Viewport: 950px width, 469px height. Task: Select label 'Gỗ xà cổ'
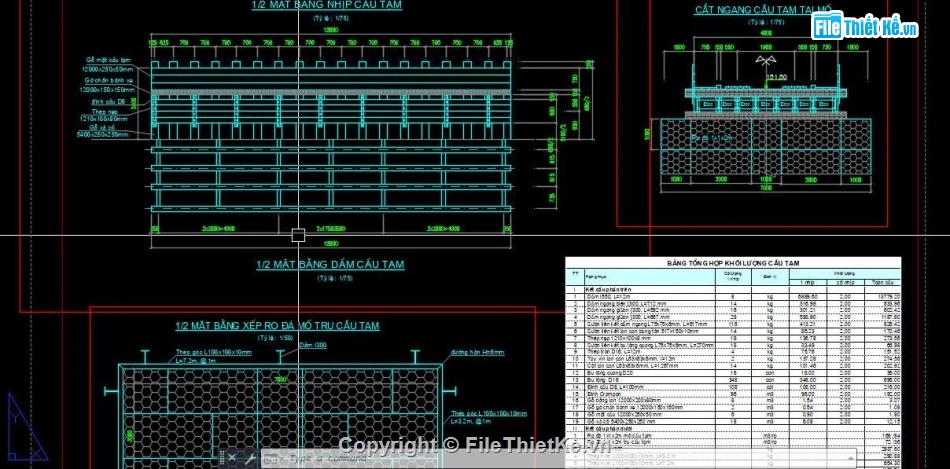102,127
